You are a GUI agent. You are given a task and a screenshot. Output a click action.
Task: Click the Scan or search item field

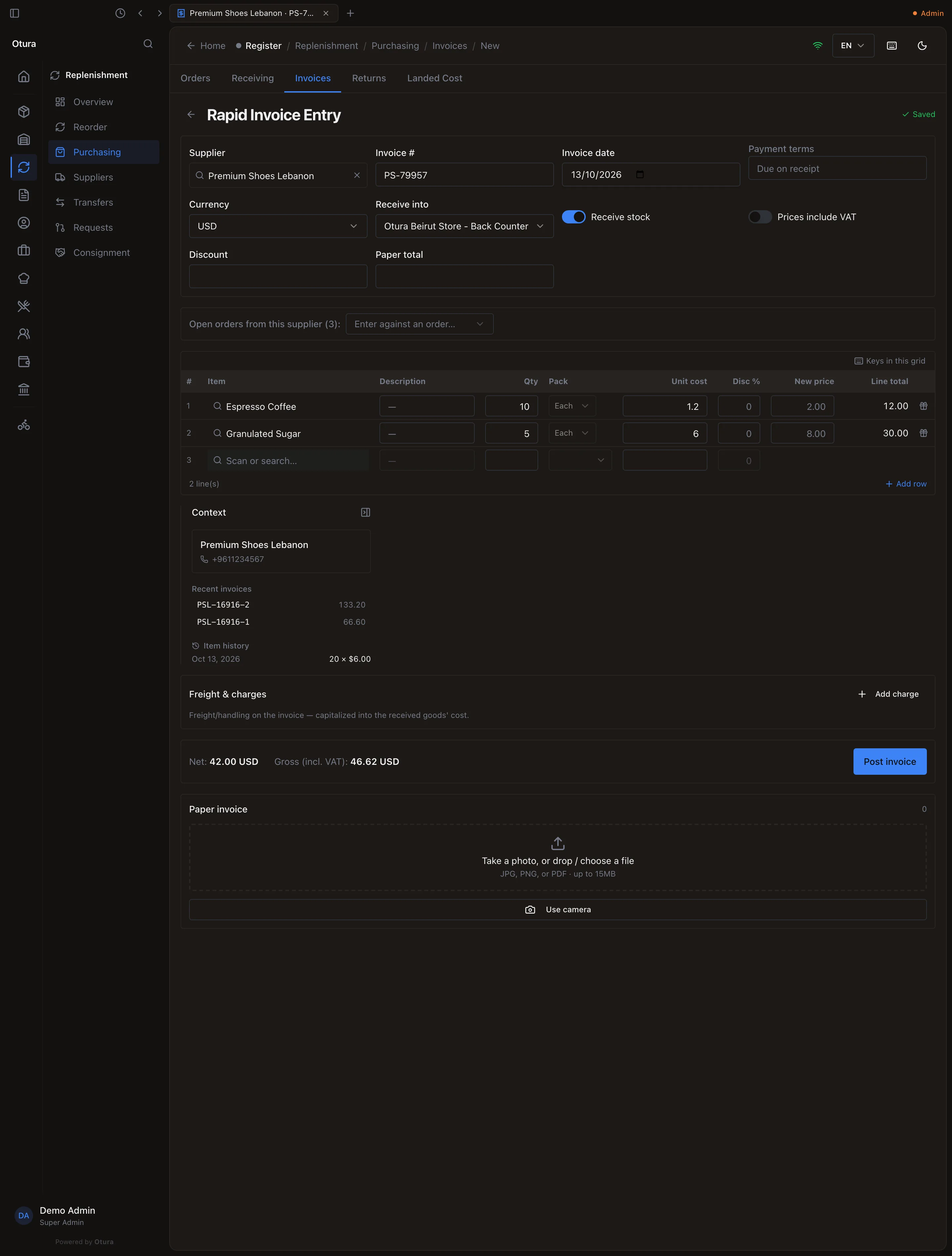tap(288, 460)
